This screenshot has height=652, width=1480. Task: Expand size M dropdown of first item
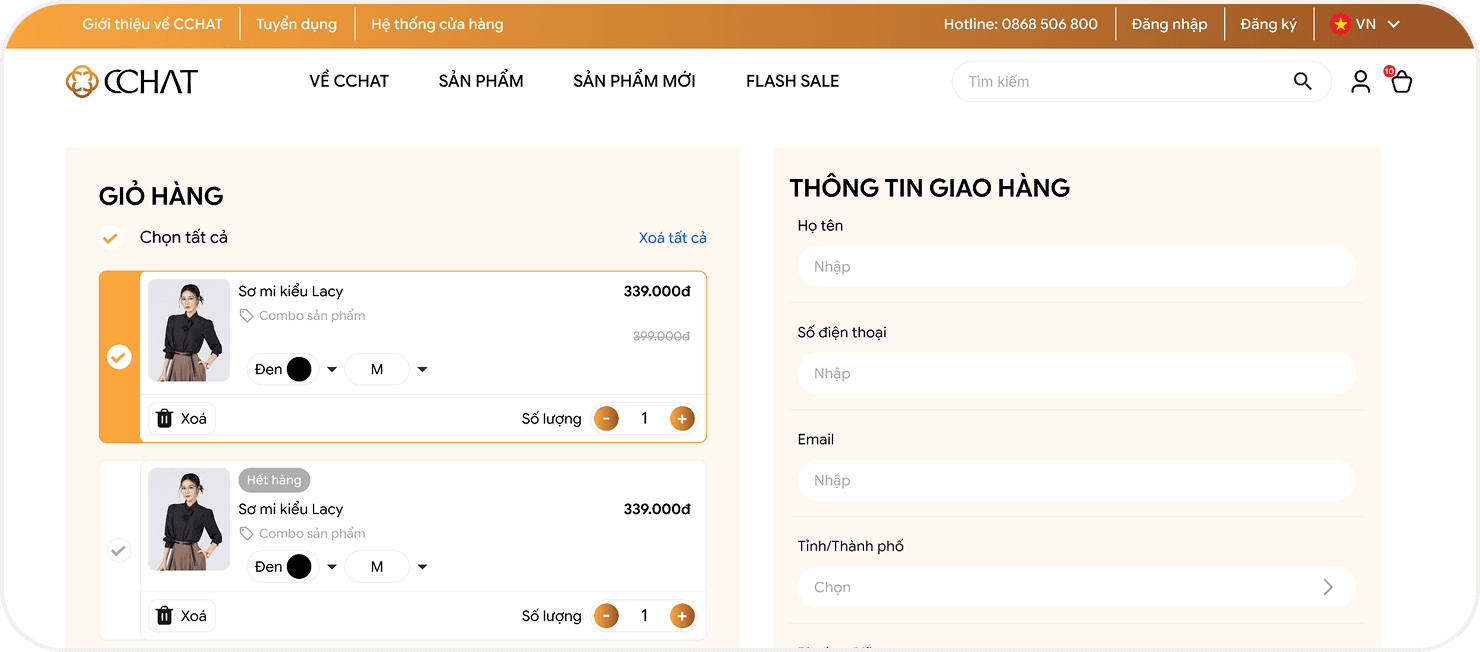pos(422,370)
